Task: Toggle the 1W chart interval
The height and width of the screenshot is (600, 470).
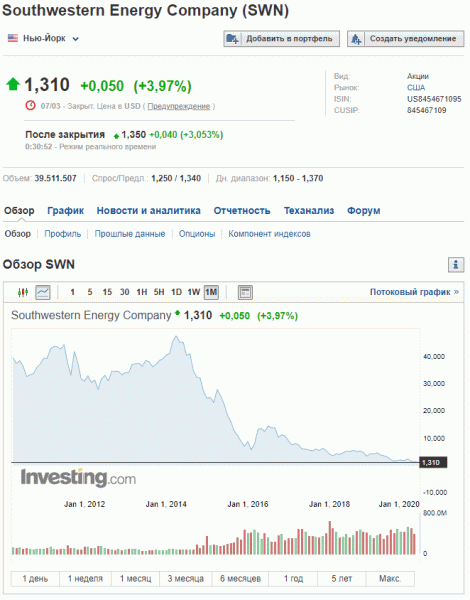Action: click(x=194, y=292)
